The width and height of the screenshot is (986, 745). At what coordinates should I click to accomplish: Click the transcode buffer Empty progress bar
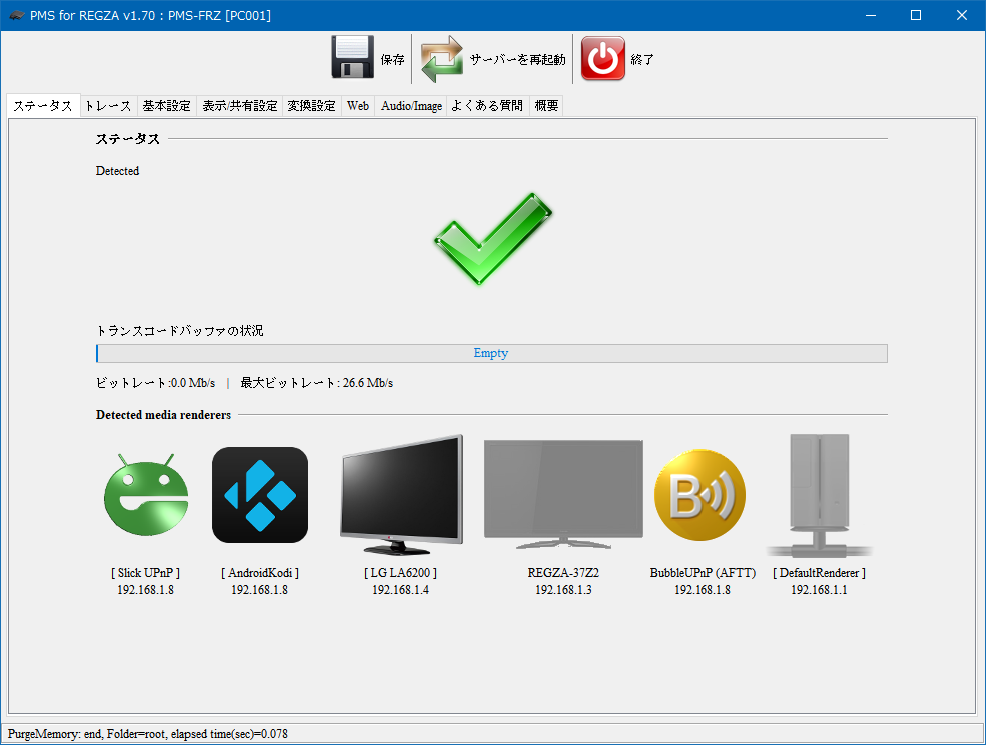491,353
